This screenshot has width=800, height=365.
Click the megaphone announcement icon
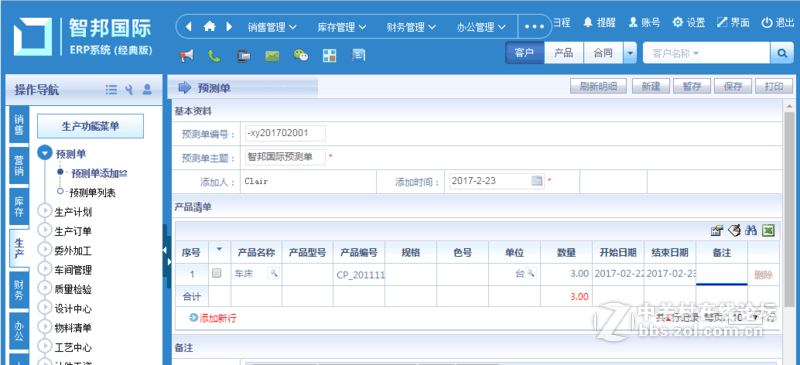pos(187,56)
